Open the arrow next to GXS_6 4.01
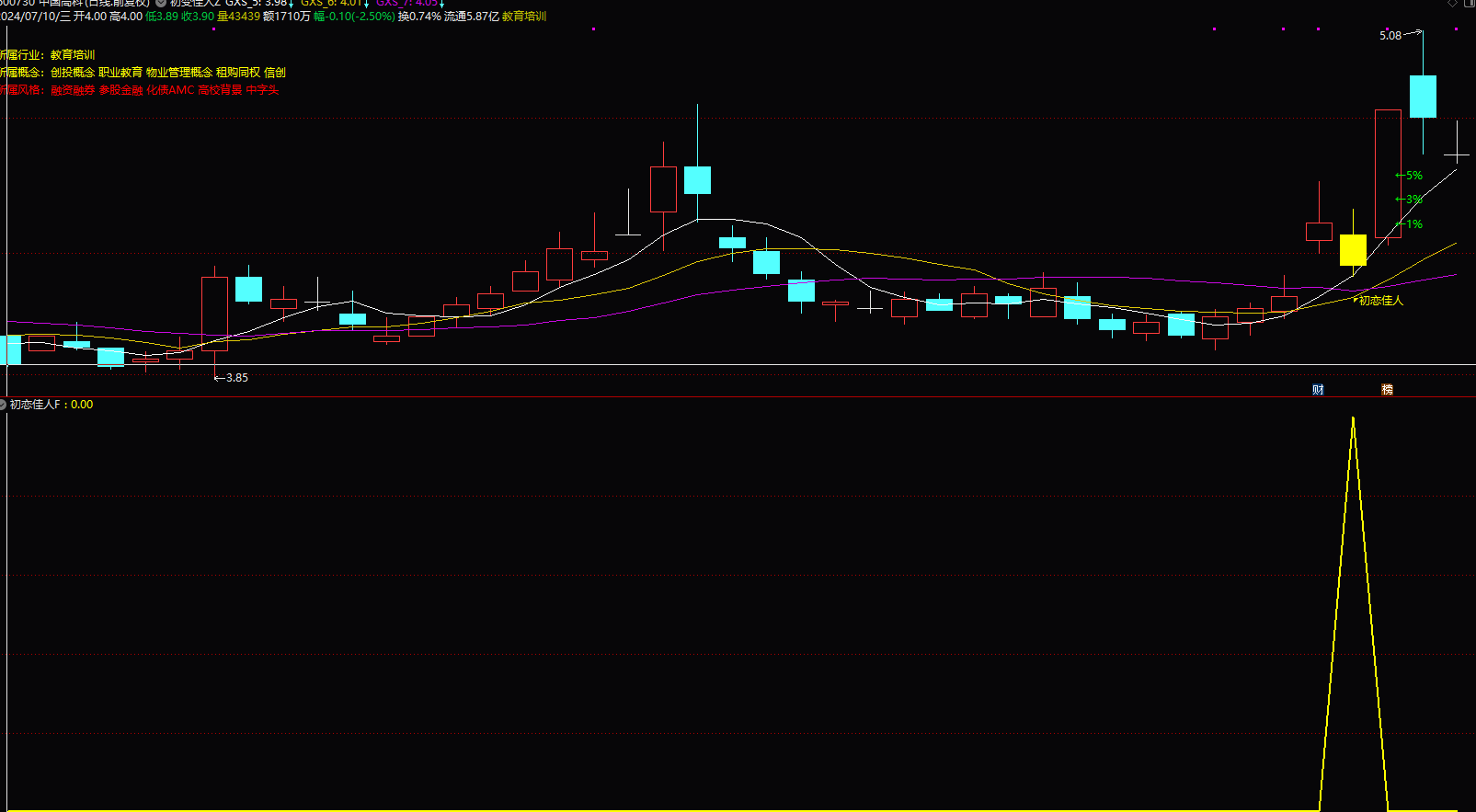1476x812 pixels. pos(366,4)
